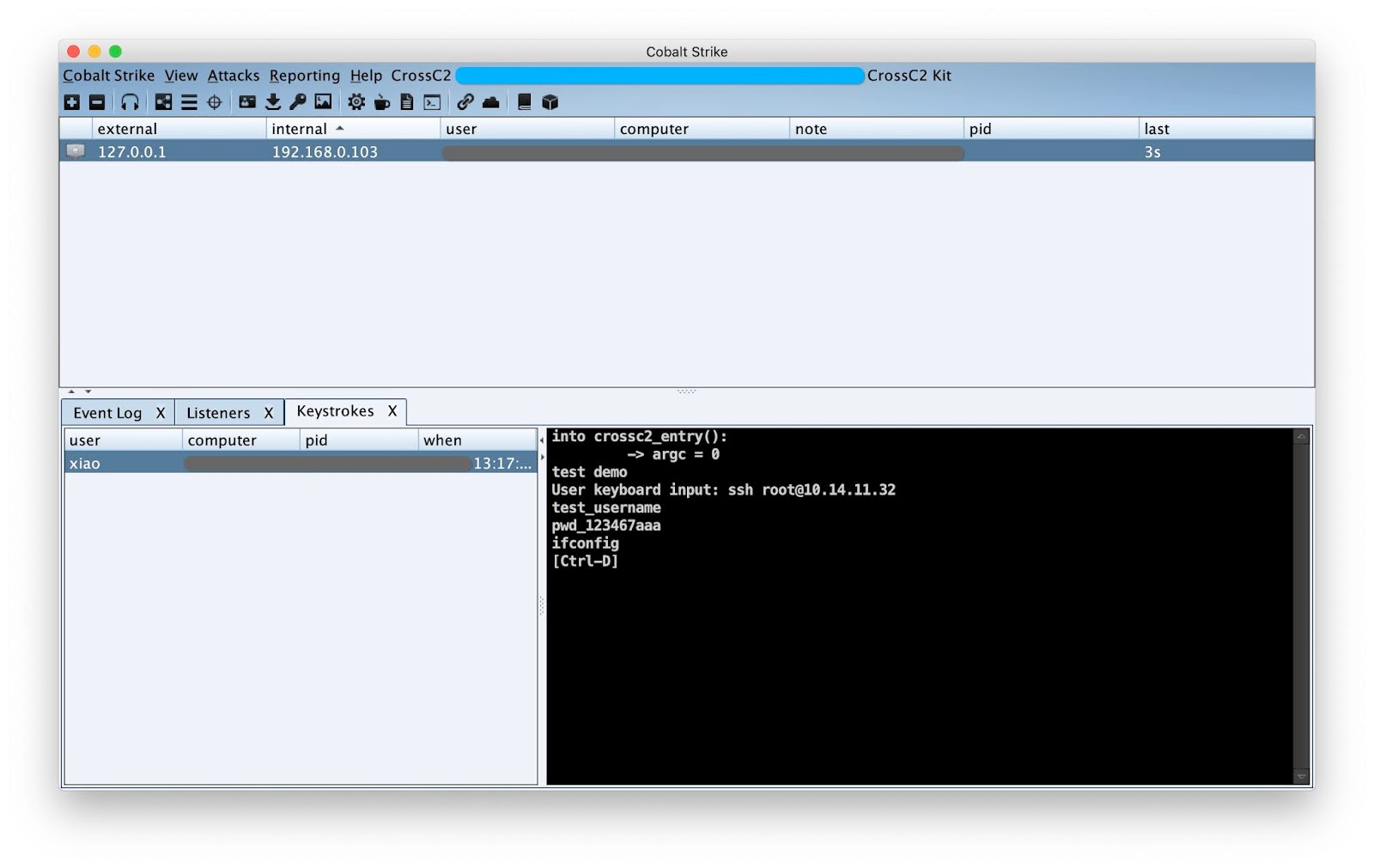This screenshot has height=868, width=1374.
Task: Sort sessions by internal column header
Action: (353, 129)
